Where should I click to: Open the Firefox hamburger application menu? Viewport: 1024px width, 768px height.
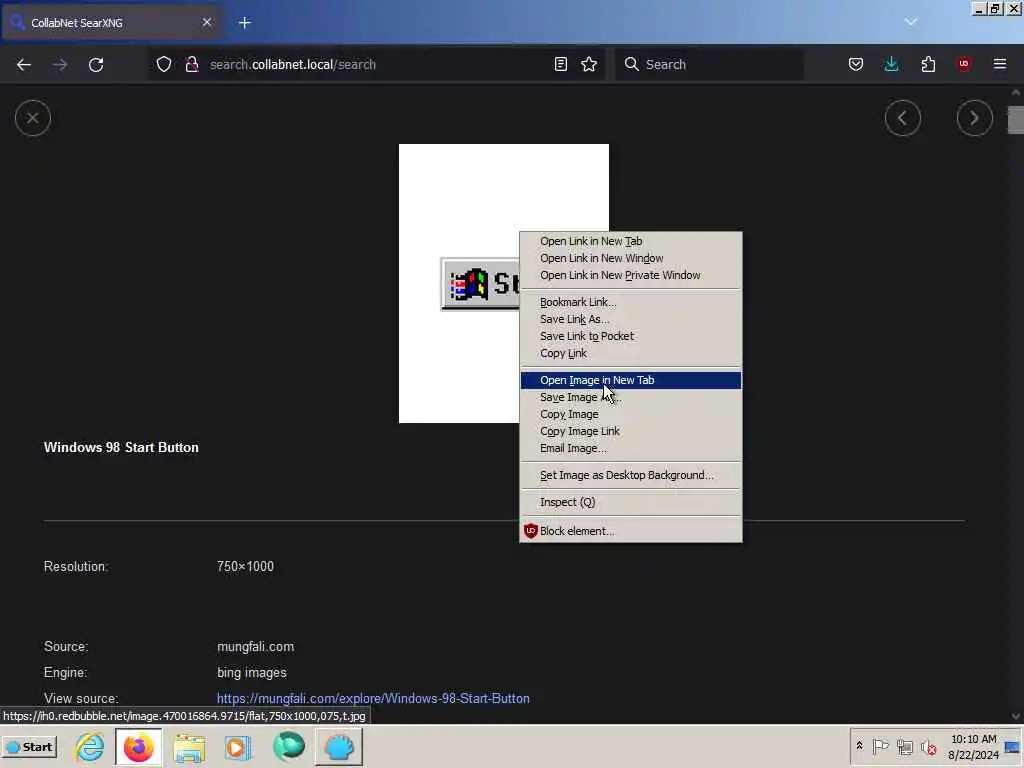coord(1000,64)
